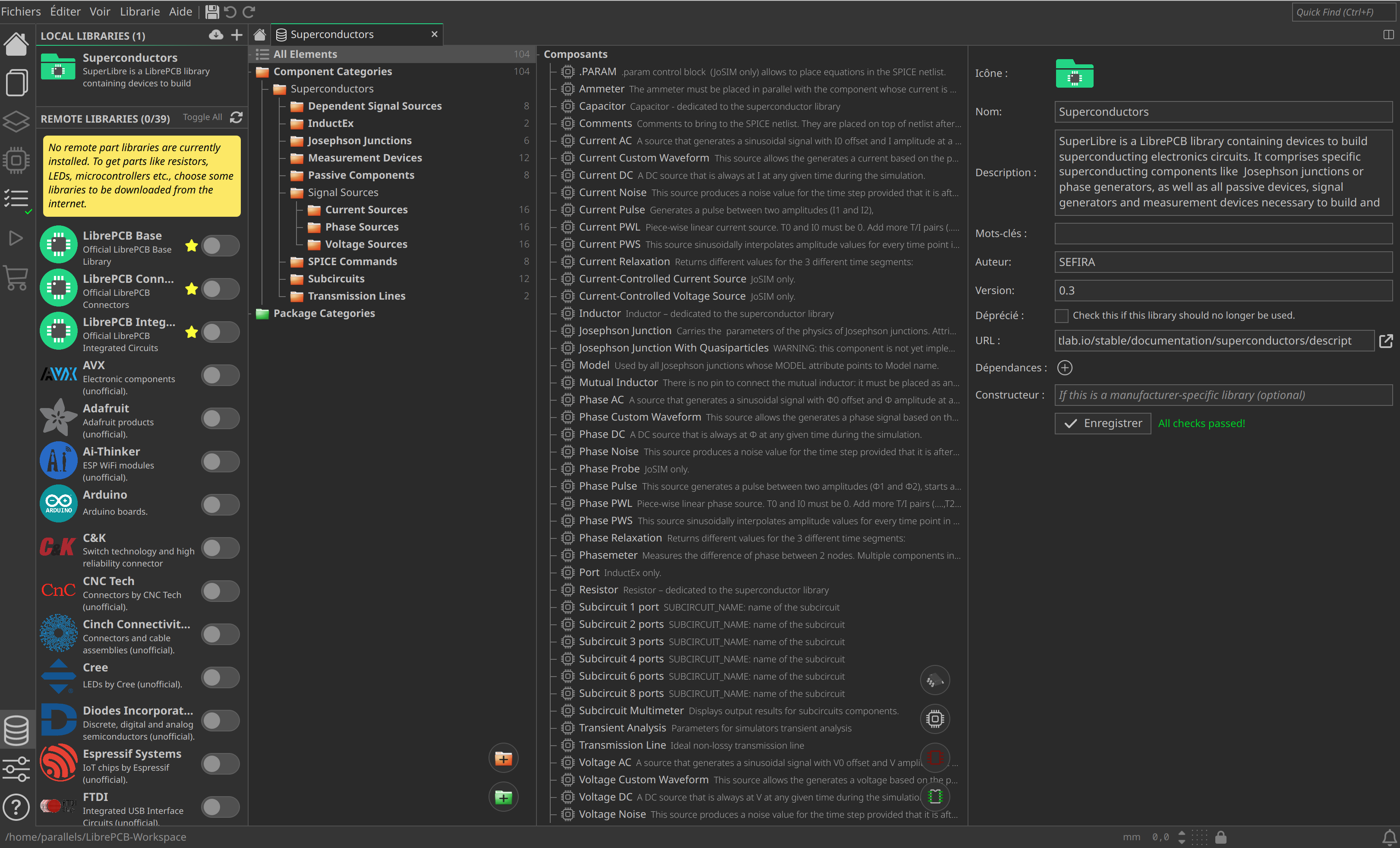This screenshot has height=848, width=1400.
Task: Open the notifications bell in status bar
Action: point(1389,837)
